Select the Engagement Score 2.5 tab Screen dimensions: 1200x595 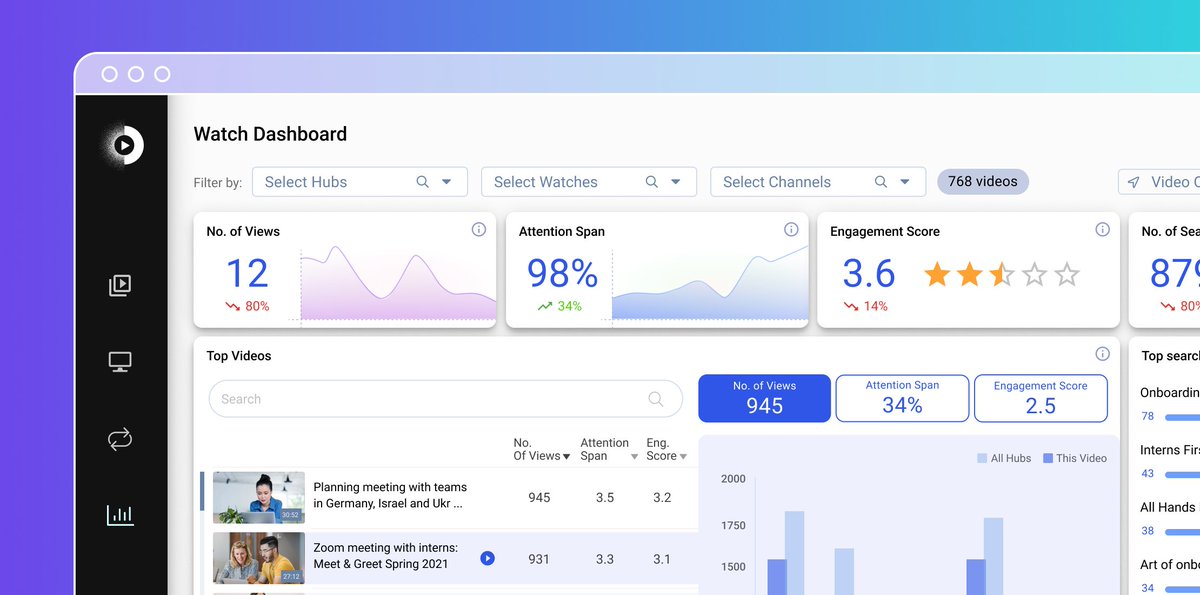coord(1040,398)
